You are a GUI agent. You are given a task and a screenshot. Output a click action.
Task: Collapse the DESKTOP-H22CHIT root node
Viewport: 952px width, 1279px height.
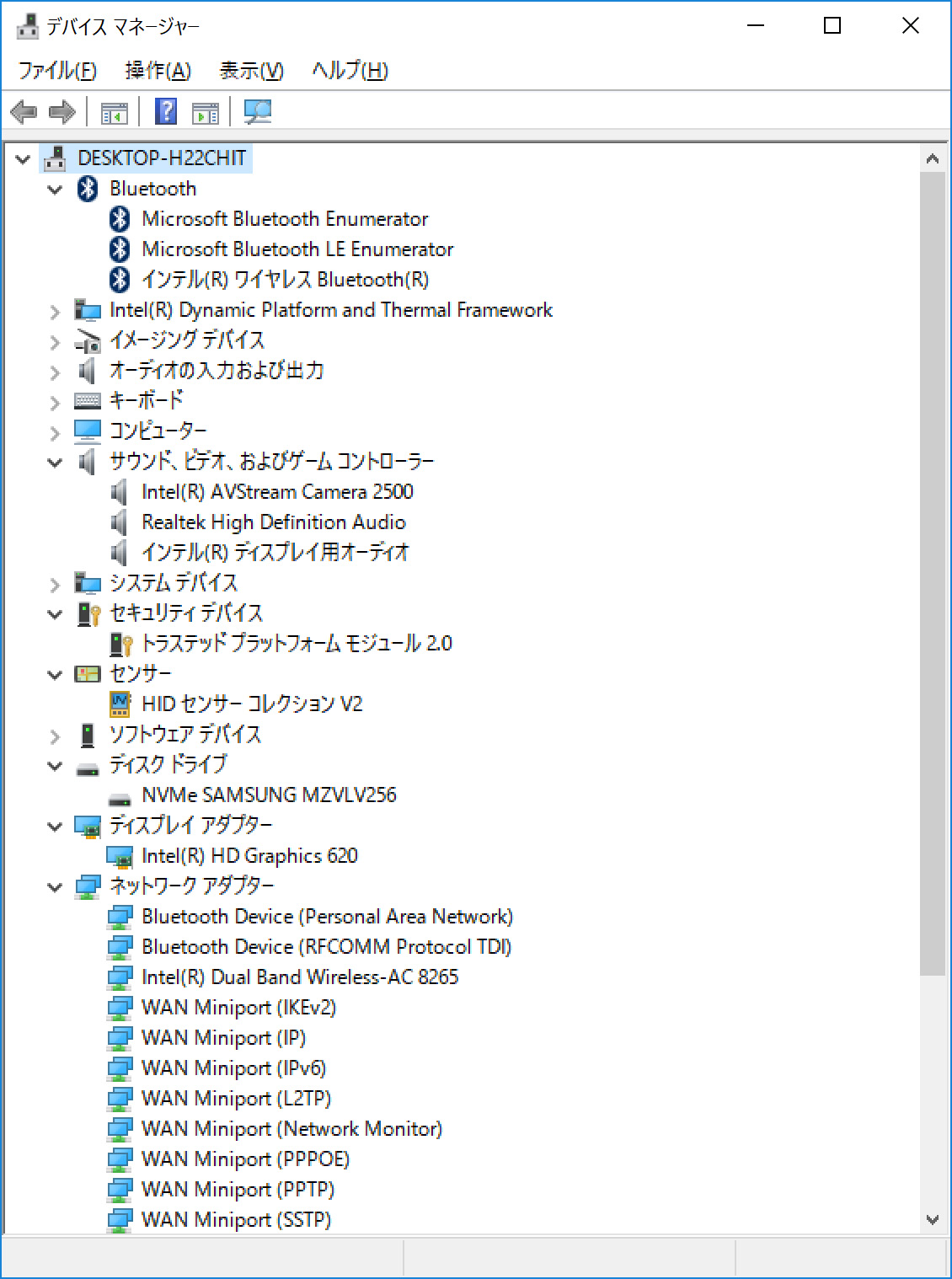pos(23,158)
